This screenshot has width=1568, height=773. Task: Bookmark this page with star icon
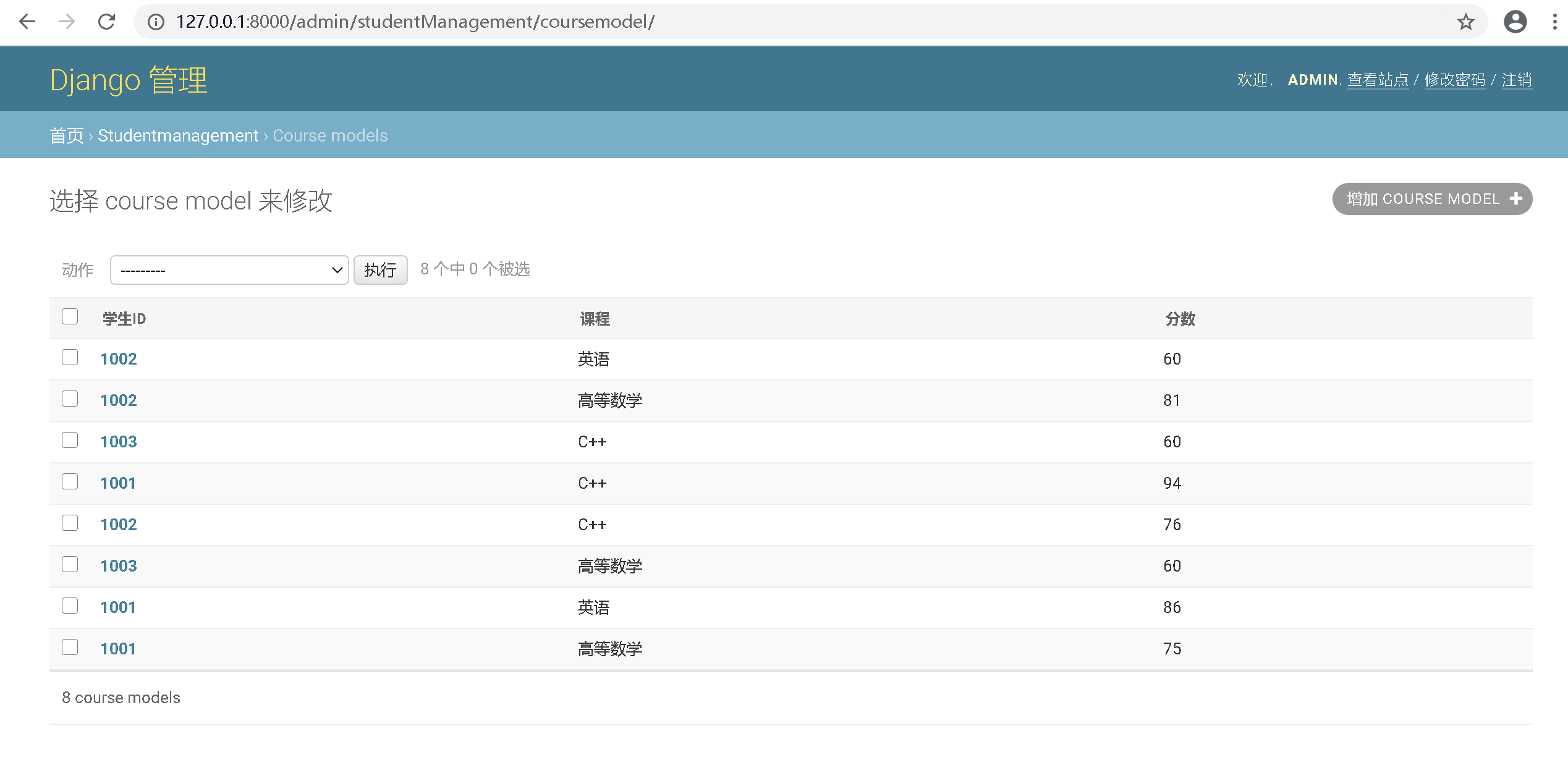[x=1465, y=22]
